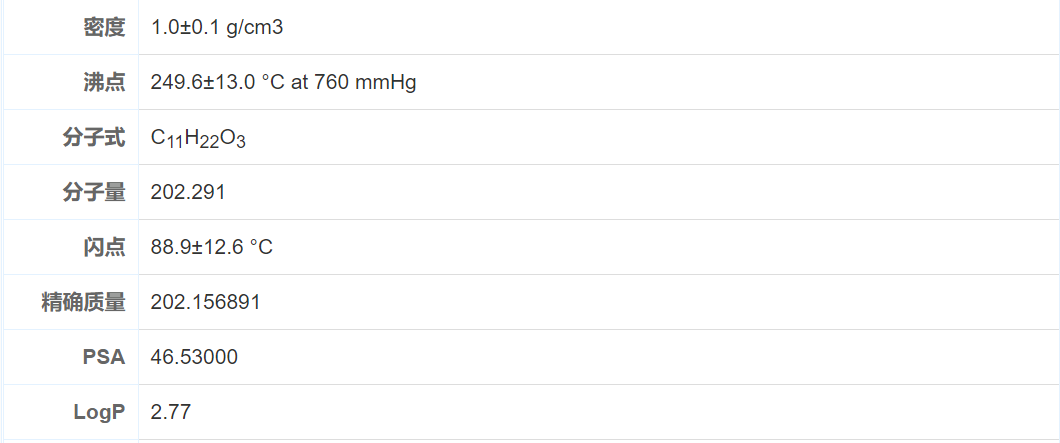Image resolution: width=1060 pixels, height=443 pixels.
Task: Click the LogP value 2.77
Action: [171, 412]
